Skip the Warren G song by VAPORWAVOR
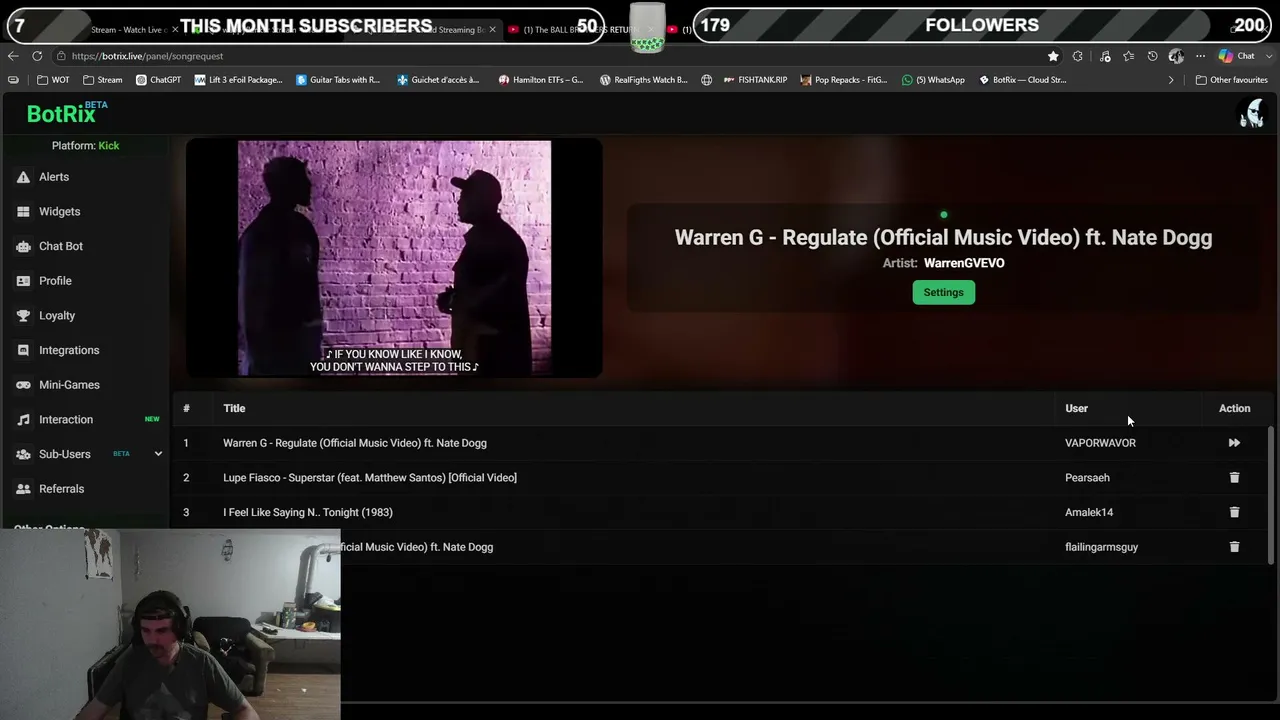 [1234, 443]
